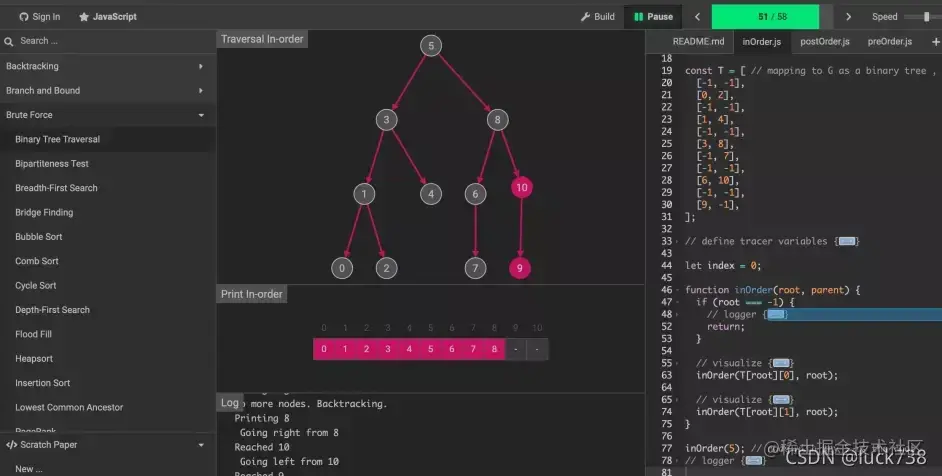
Task: Pause the algorithm playback
Action: (x=653, y=17)
